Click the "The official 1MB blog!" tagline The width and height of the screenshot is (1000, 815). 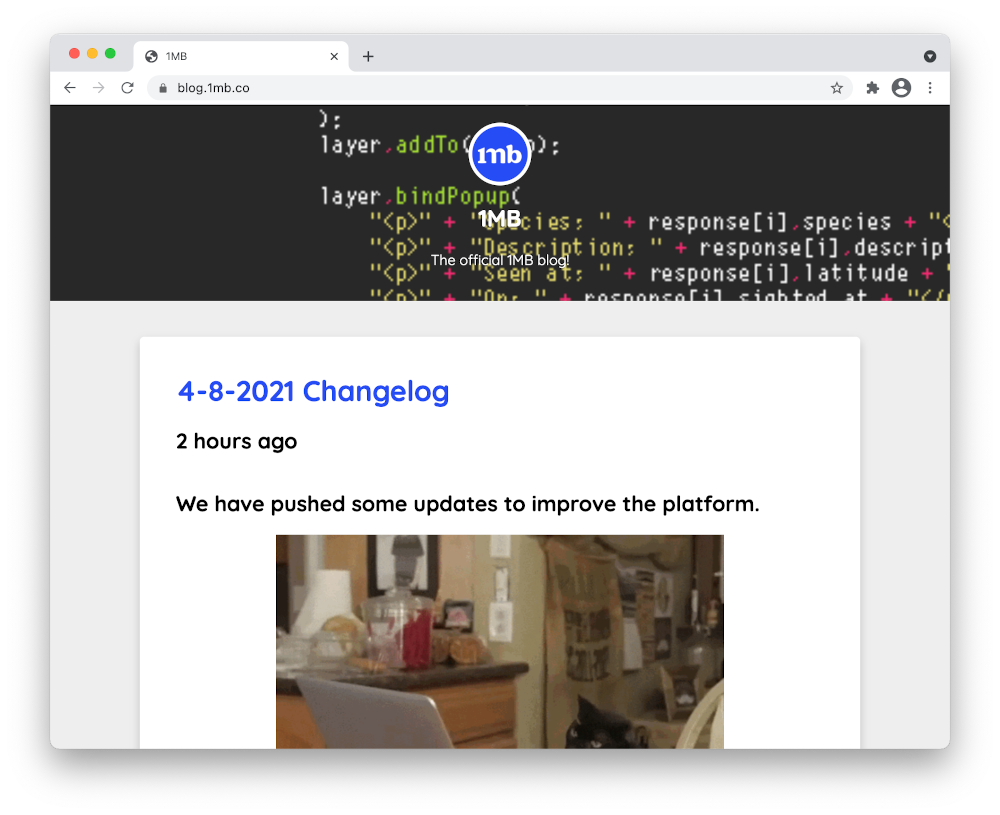pos(499,260)
